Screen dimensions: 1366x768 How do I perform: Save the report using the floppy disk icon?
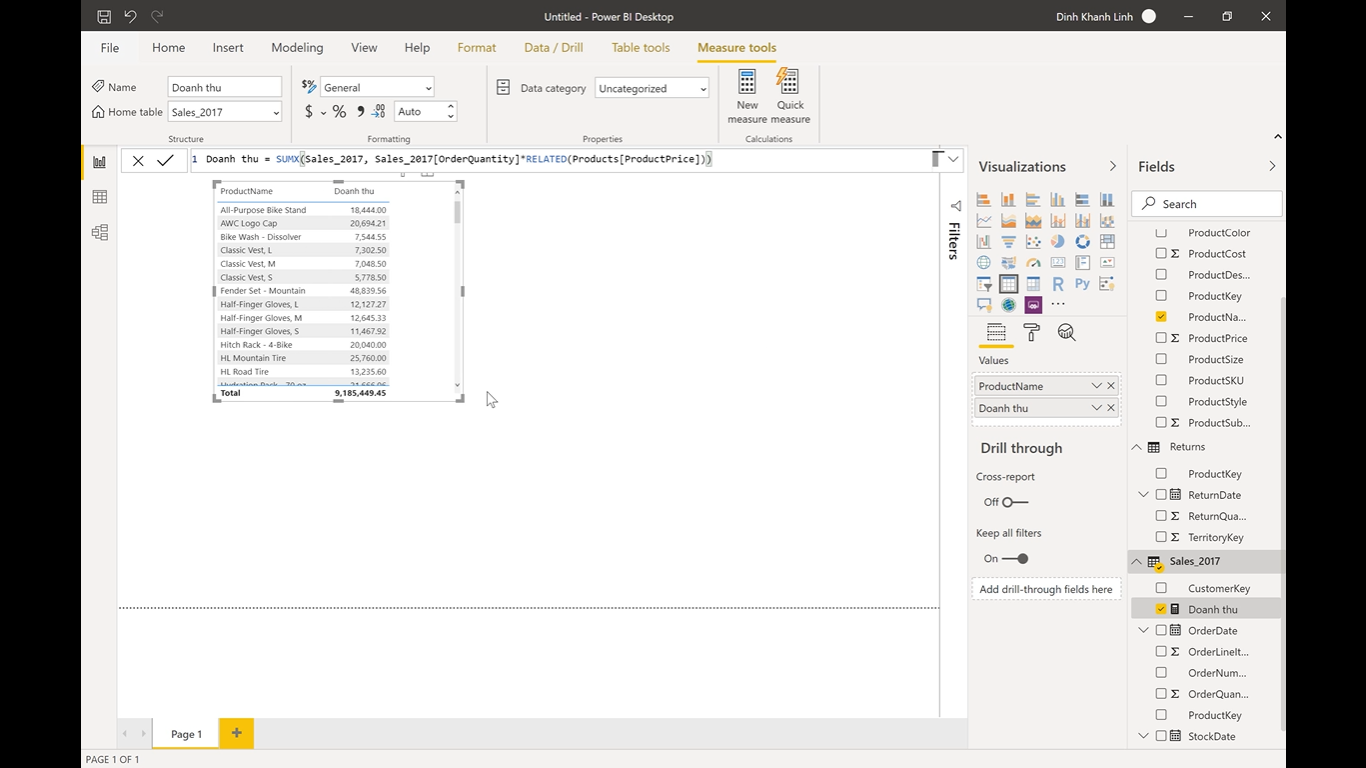104,17
